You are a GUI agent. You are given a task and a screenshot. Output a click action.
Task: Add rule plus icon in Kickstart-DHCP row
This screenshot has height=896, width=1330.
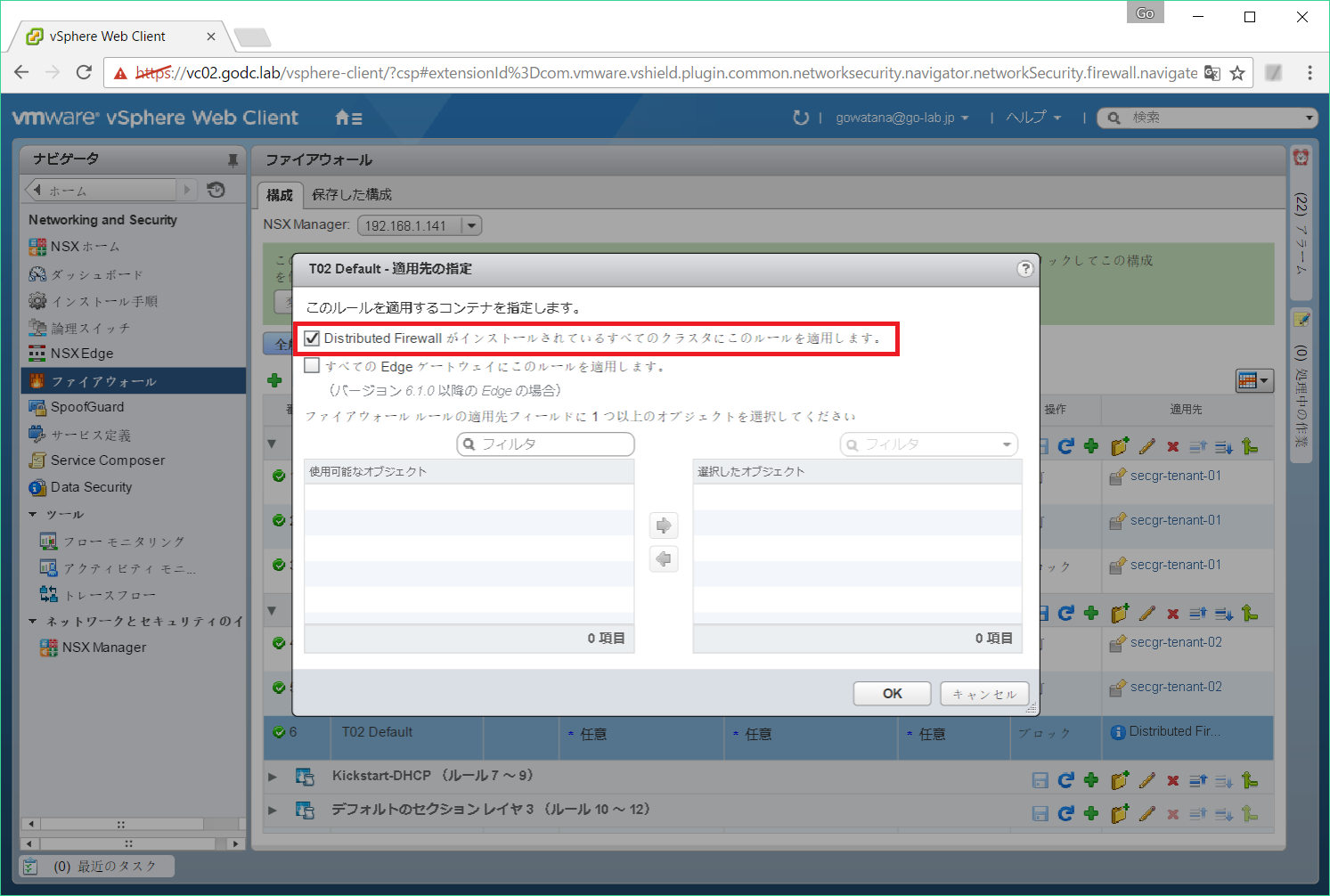pyautogui.click(x=1091, y=780)
